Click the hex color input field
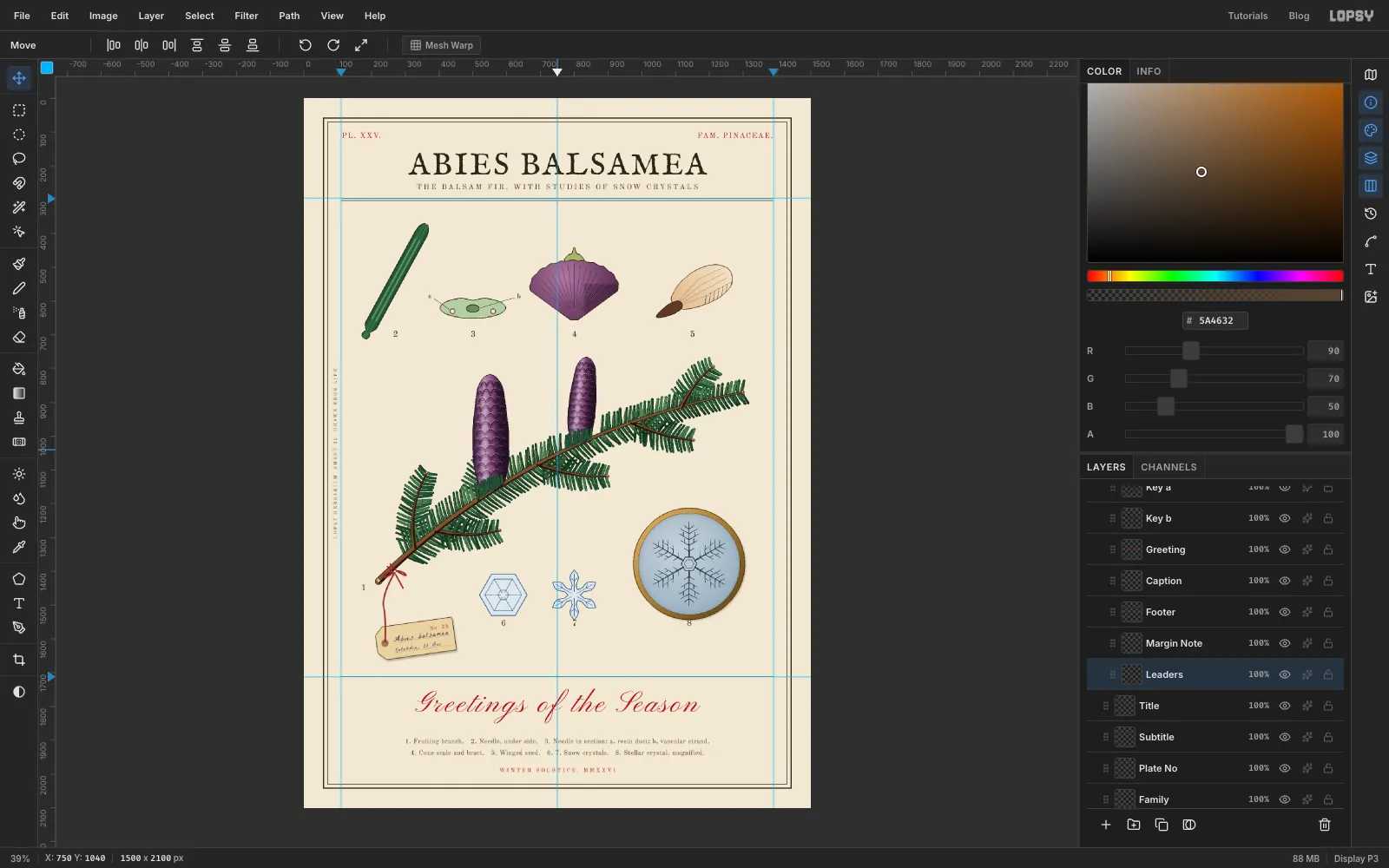 point(1215,320)
